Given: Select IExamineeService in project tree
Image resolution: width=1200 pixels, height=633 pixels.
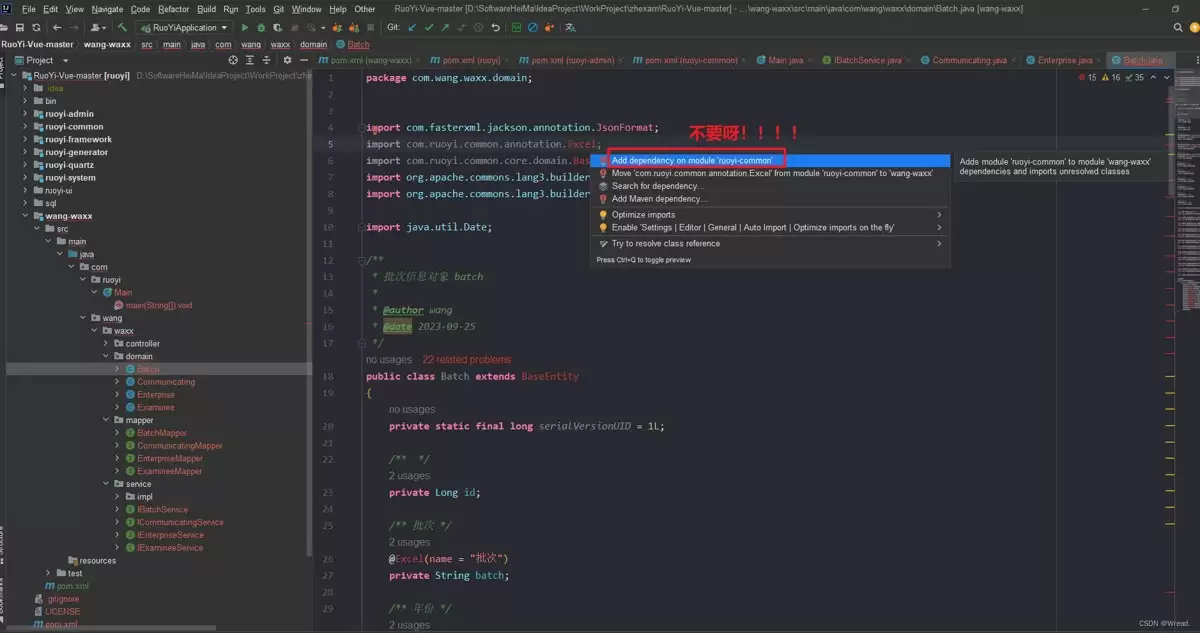Looking at the screenshot, I should [170, 548].
